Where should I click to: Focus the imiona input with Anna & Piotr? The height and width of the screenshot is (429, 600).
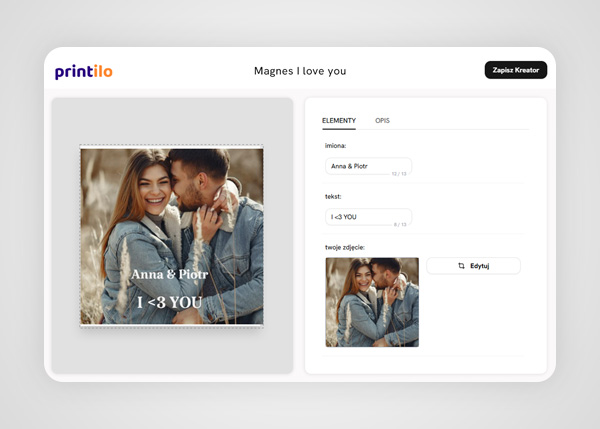point(368,166)
